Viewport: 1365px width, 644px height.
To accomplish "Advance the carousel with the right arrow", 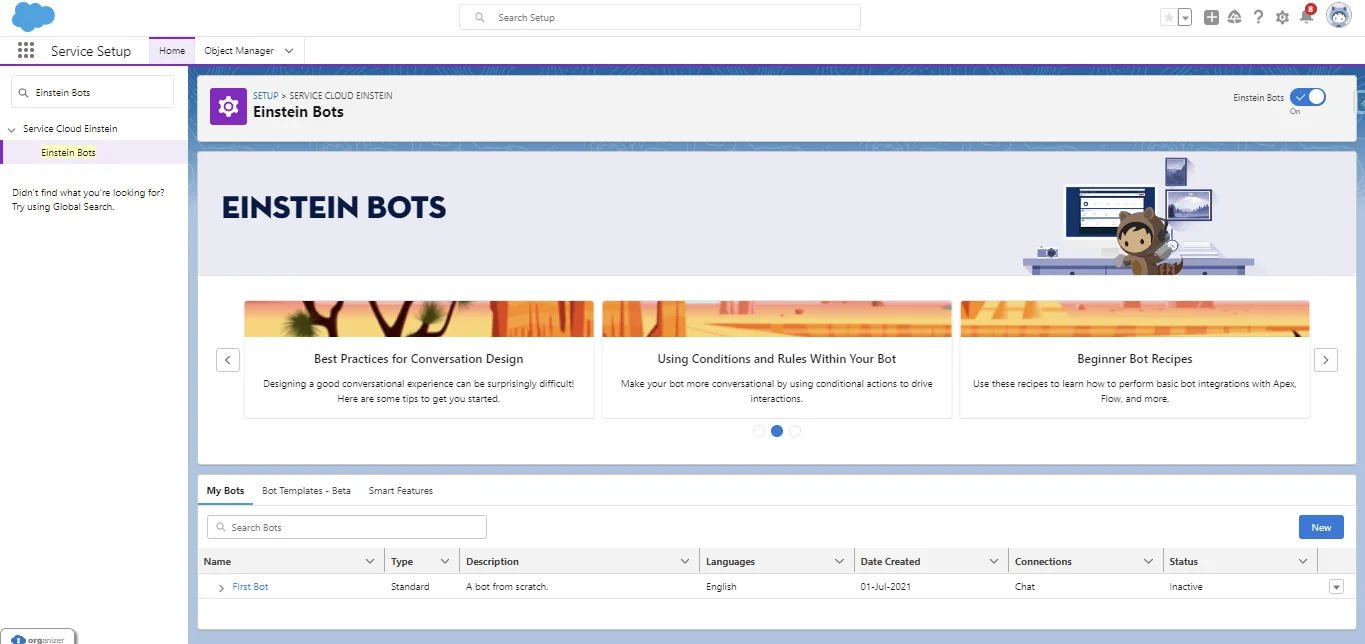I will 1325,359.
